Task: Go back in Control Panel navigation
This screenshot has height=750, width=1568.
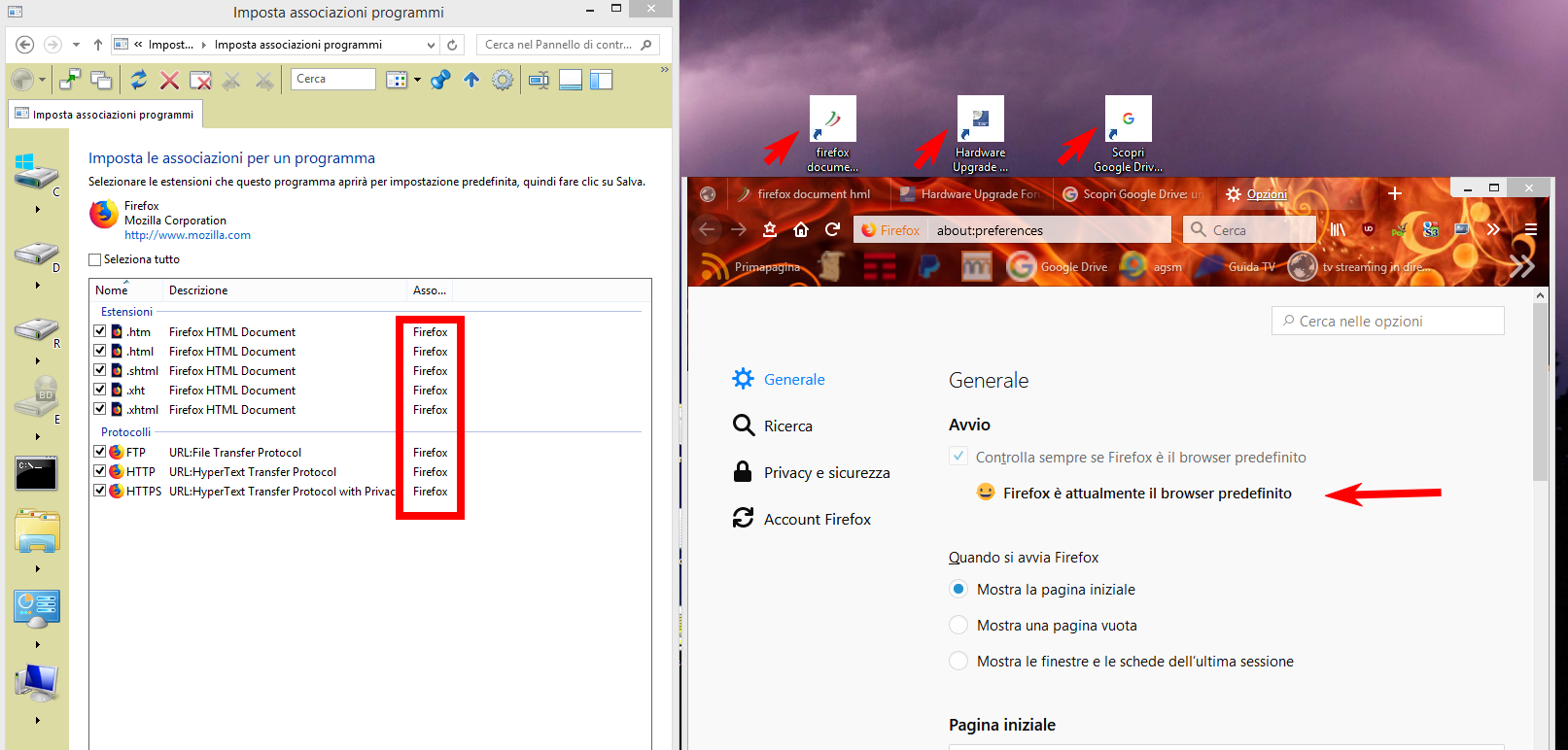Action: tap(25, 45)
